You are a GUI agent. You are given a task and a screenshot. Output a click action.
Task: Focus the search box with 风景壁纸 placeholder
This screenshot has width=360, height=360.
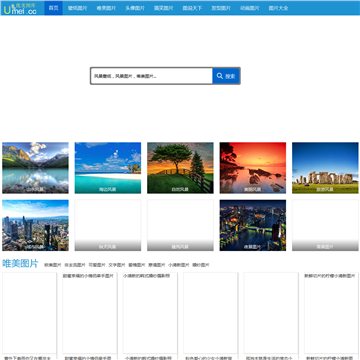[x=152, y=76]
